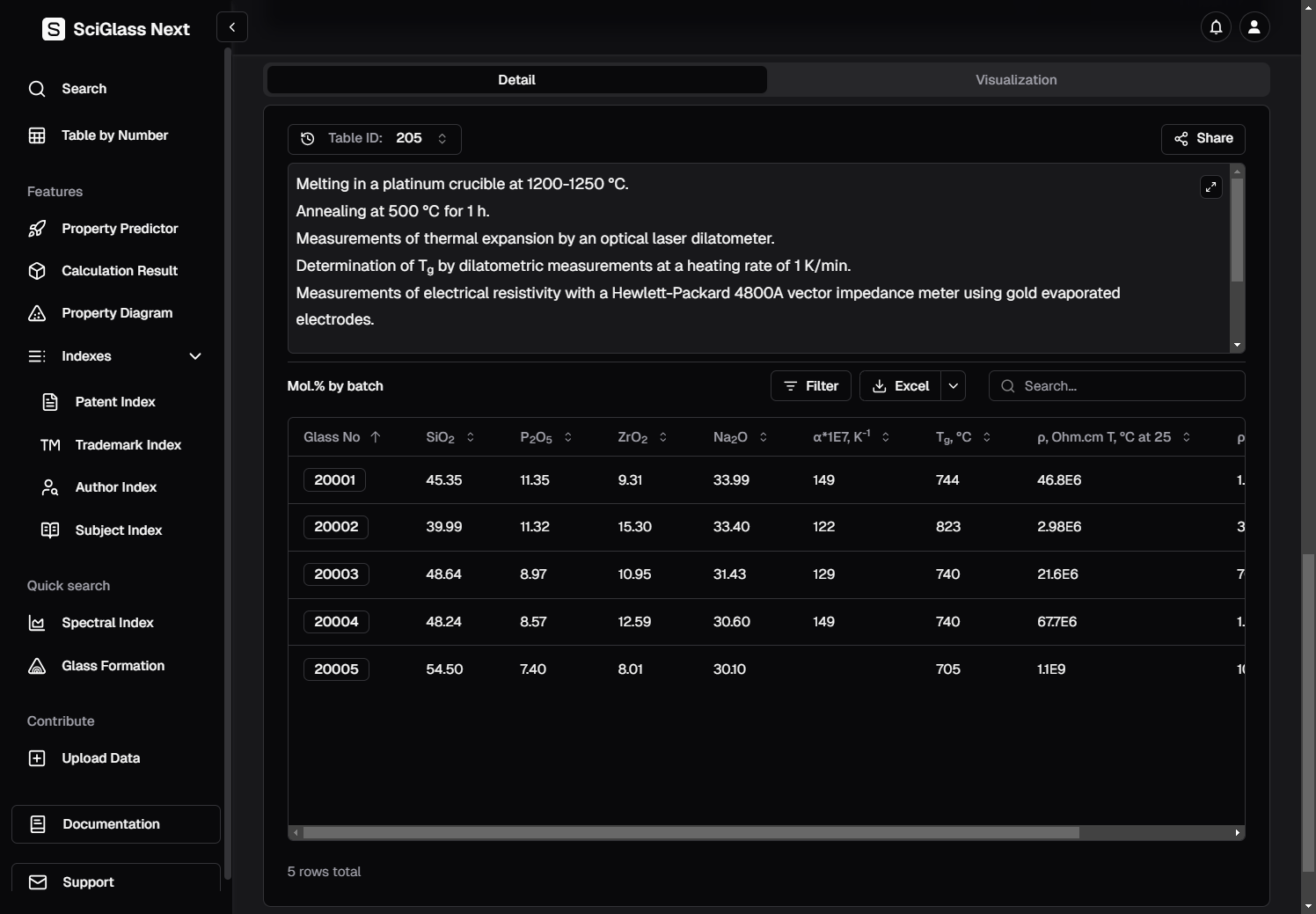Click the table Search input field
Screen dimensions: 1316x914
click(1126, 386)
